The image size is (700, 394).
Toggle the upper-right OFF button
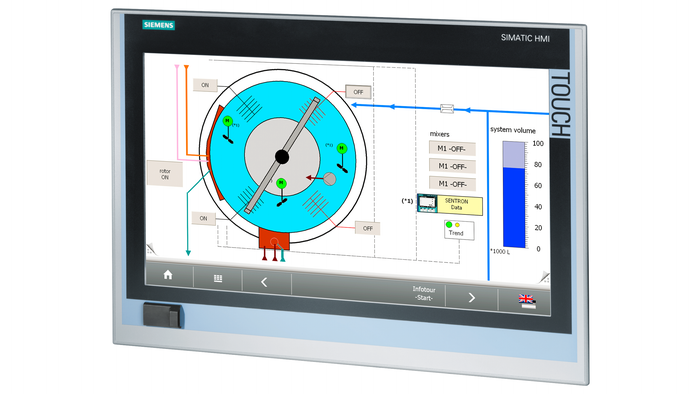(x=358, y=92)
